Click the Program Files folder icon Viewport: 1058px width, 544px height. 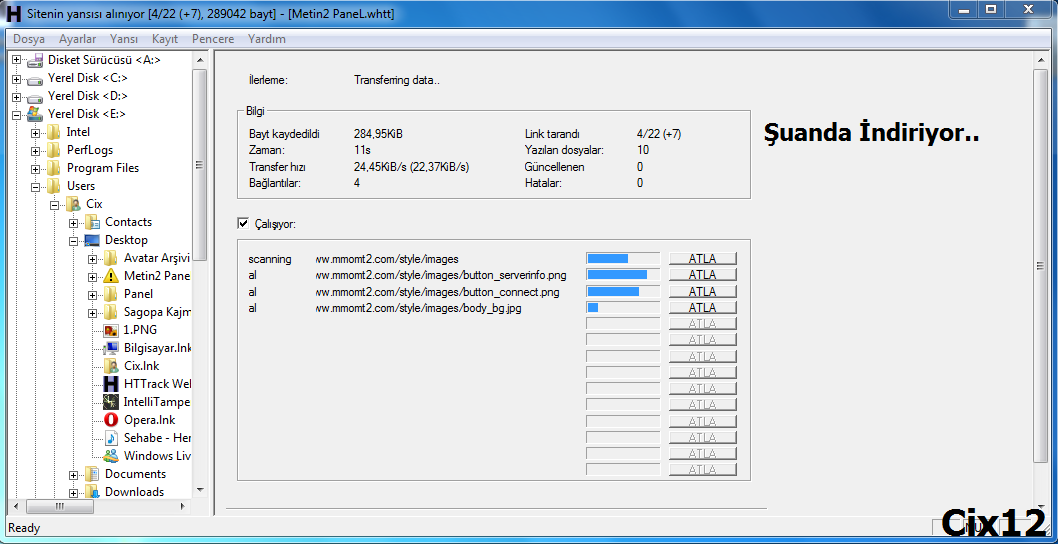coord(54,168)
